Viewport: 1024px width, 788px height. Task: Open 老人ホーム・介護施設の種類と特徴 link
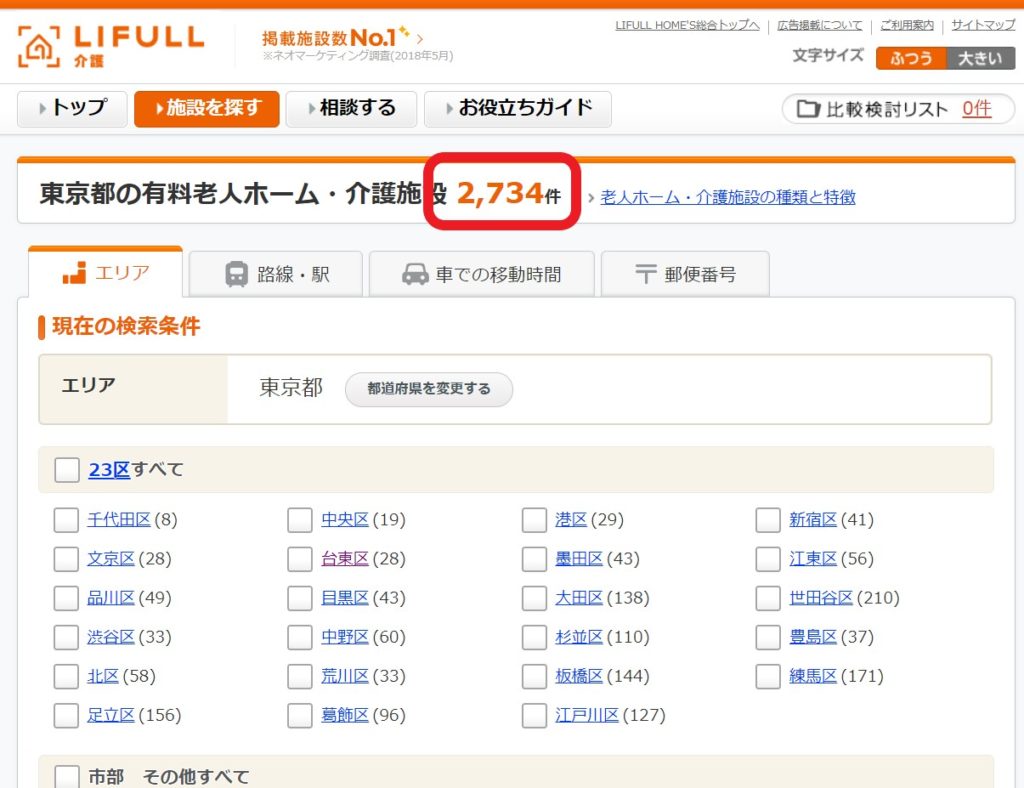click(x=728, y=197)
